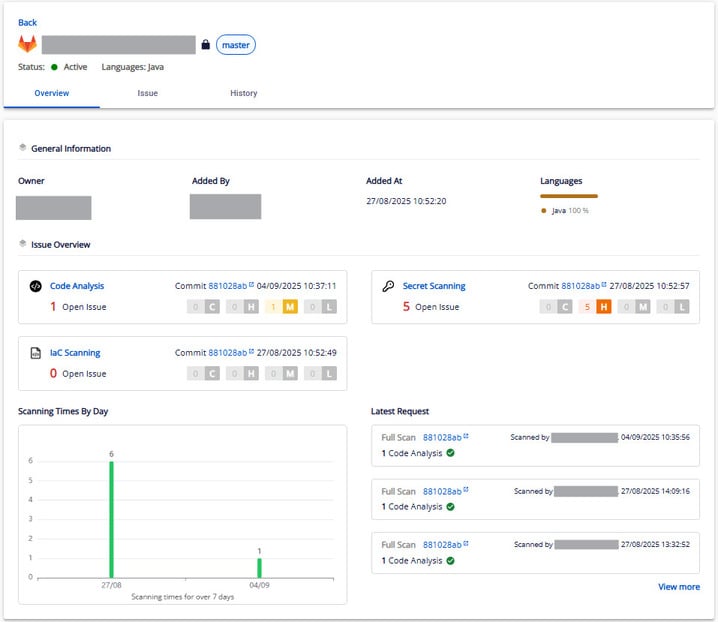The width and height of the screenshot is (718, 622).
Task: Open IaC Scanning commit 881028ab link
Action: [x=227, y=353]
